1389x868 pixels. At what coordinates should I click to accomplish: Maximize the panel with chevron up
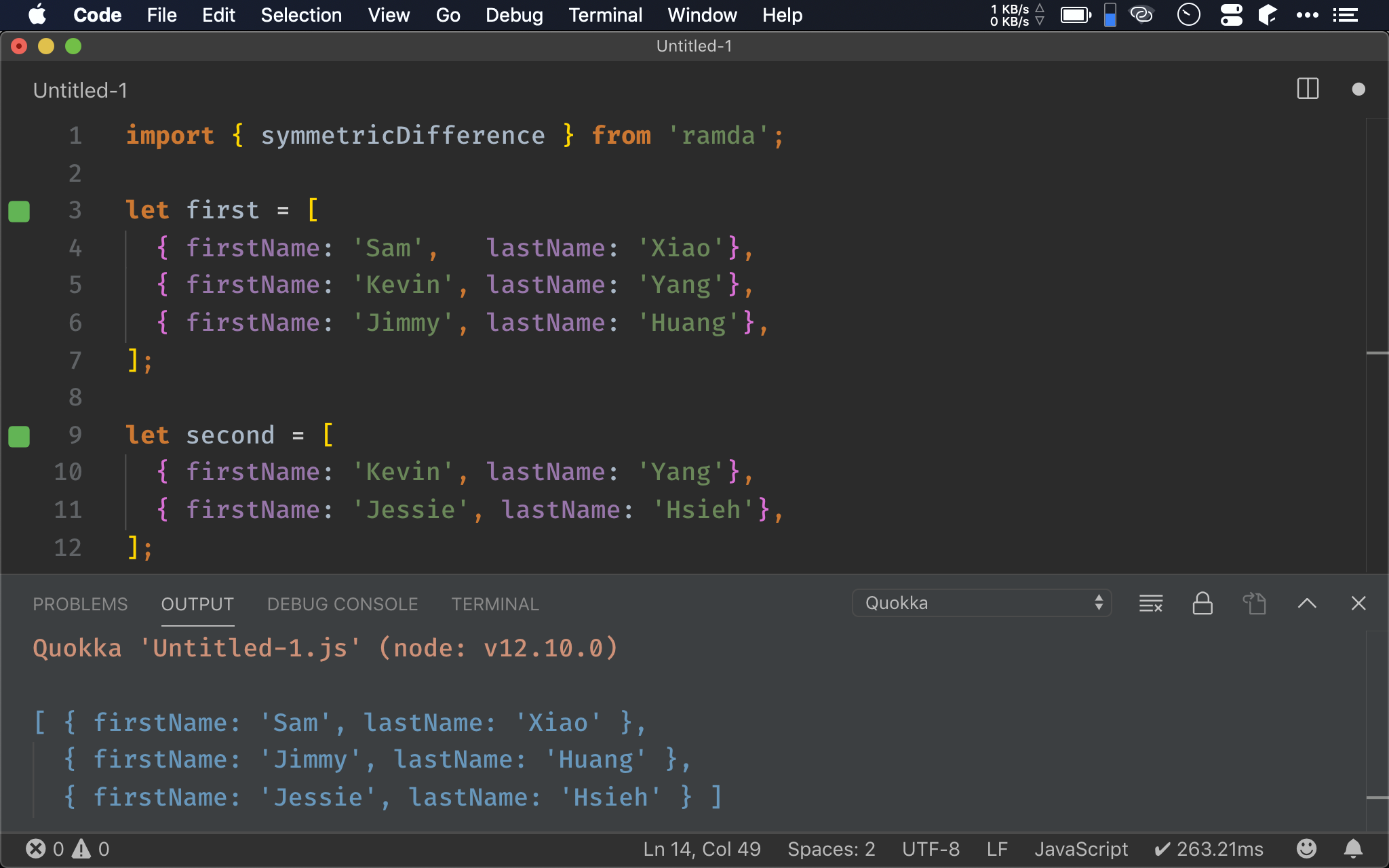point(1307,603)
